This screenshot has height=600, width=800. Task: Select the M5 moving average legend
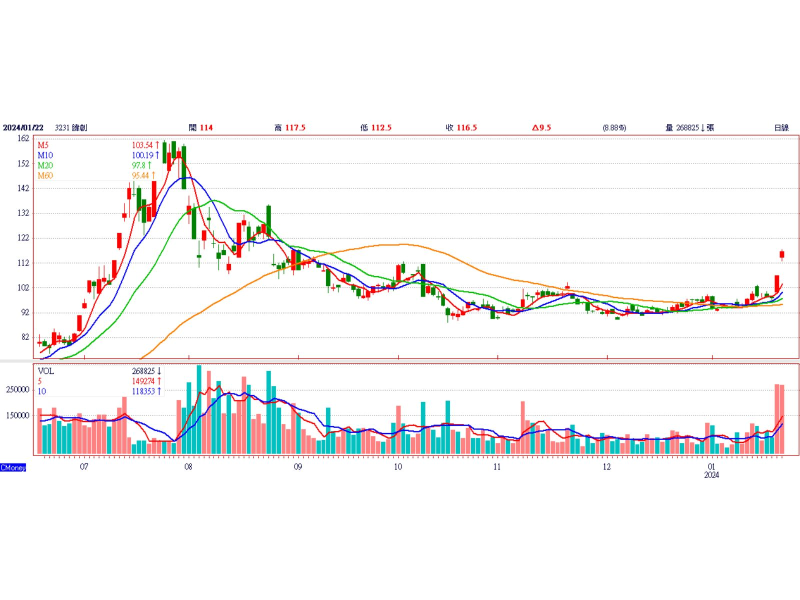pos(44,146)
